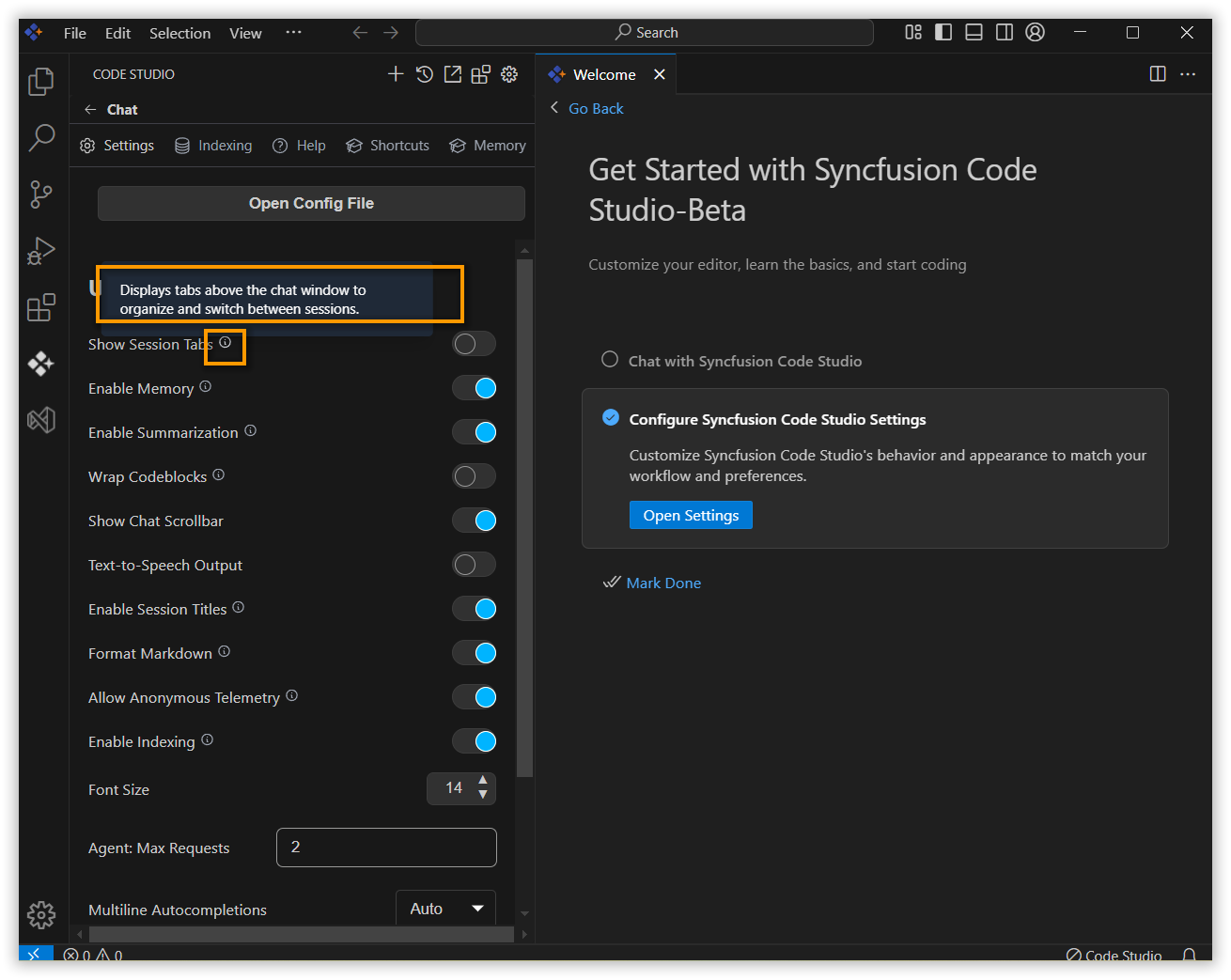
Task: Click Agent Max Requests input field
Action: pos(386,848)
